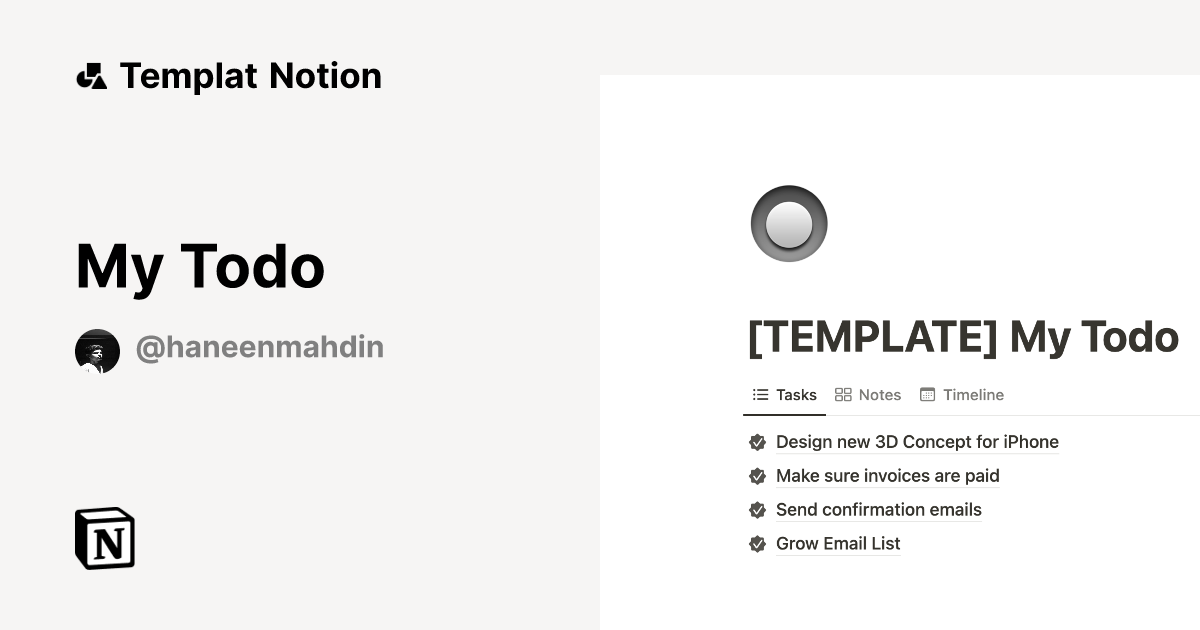The width and height of the screenshot is (1200, 630).
Task: Open the Design new 3D Concept task
Action: (917, 442)
